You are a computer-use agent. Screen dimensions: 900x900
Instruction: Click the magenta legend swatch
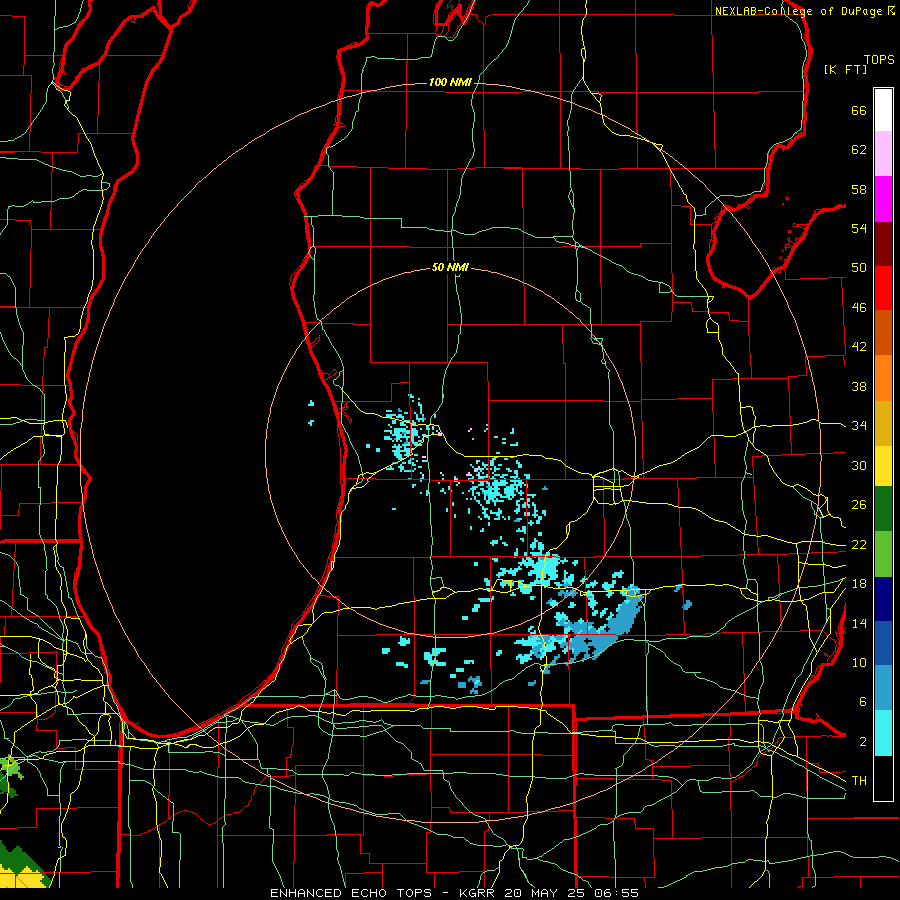(x=883, y=199)
